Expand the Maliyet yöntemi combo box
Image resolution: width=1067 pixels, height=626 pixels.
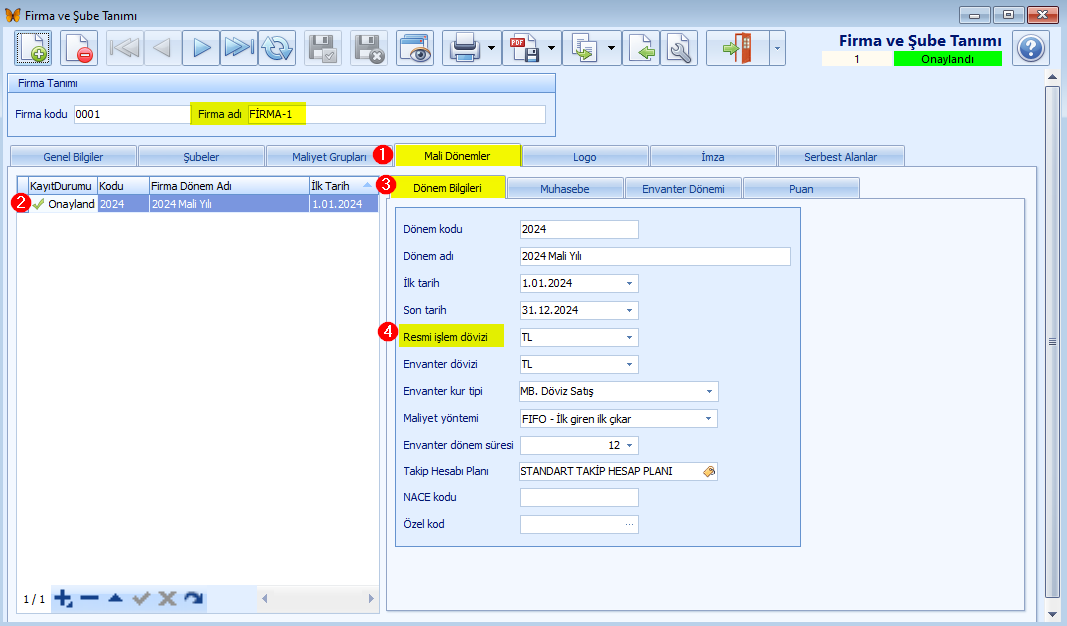(x=709, y=419)
